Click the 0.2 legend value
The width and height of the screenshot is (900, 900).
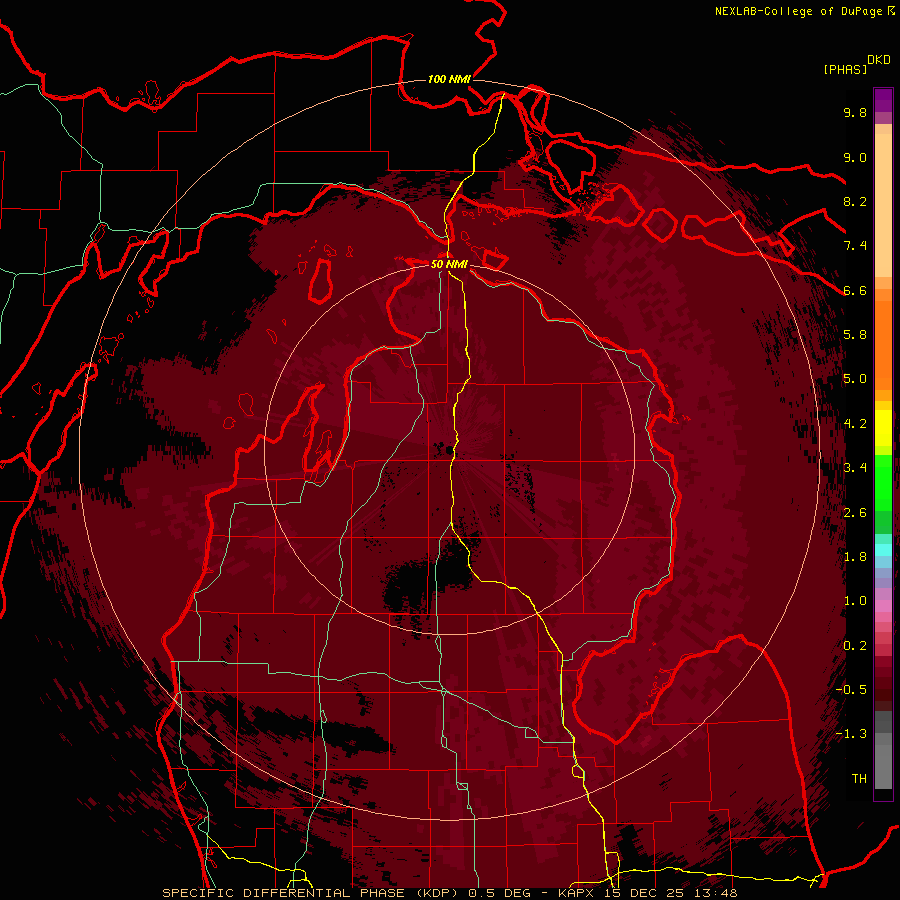[x=855, y=646]
